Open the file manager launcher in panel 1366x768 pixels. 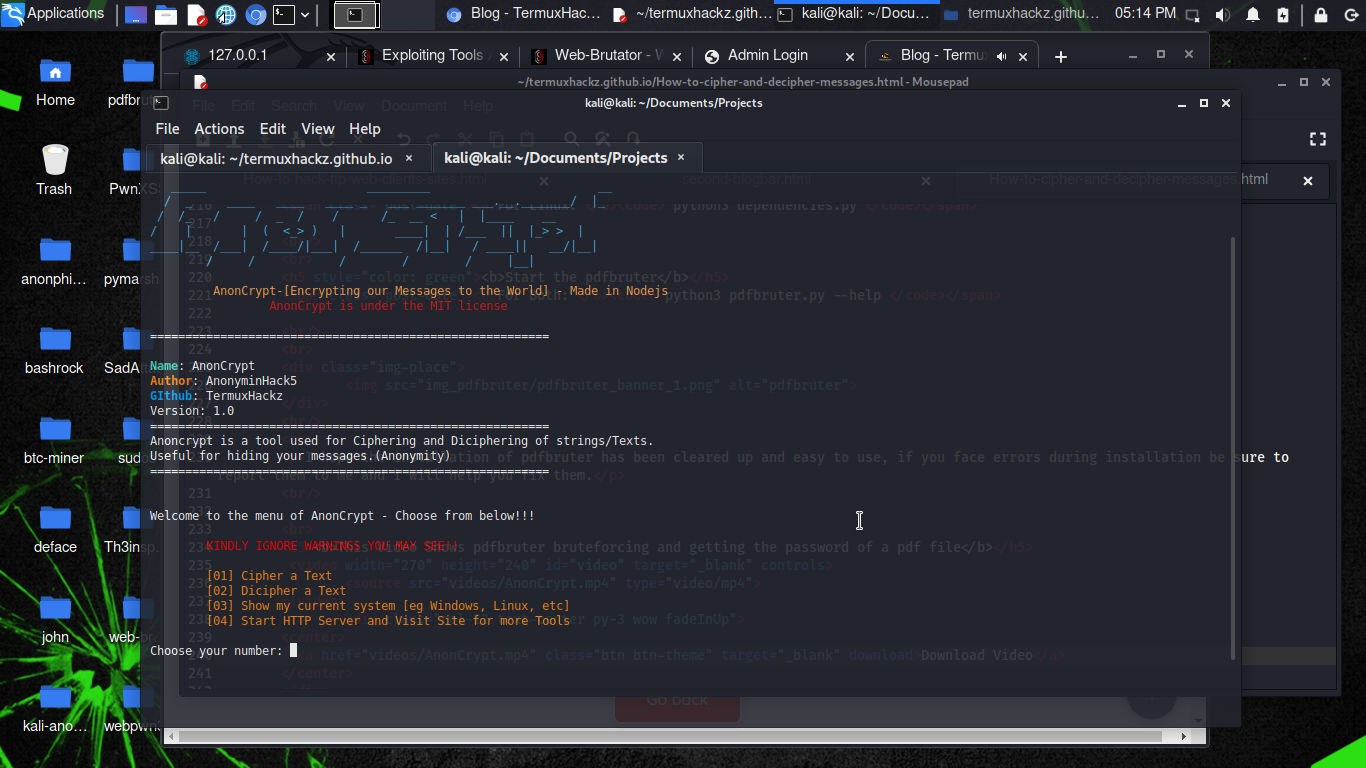click(x=166, y=15)
